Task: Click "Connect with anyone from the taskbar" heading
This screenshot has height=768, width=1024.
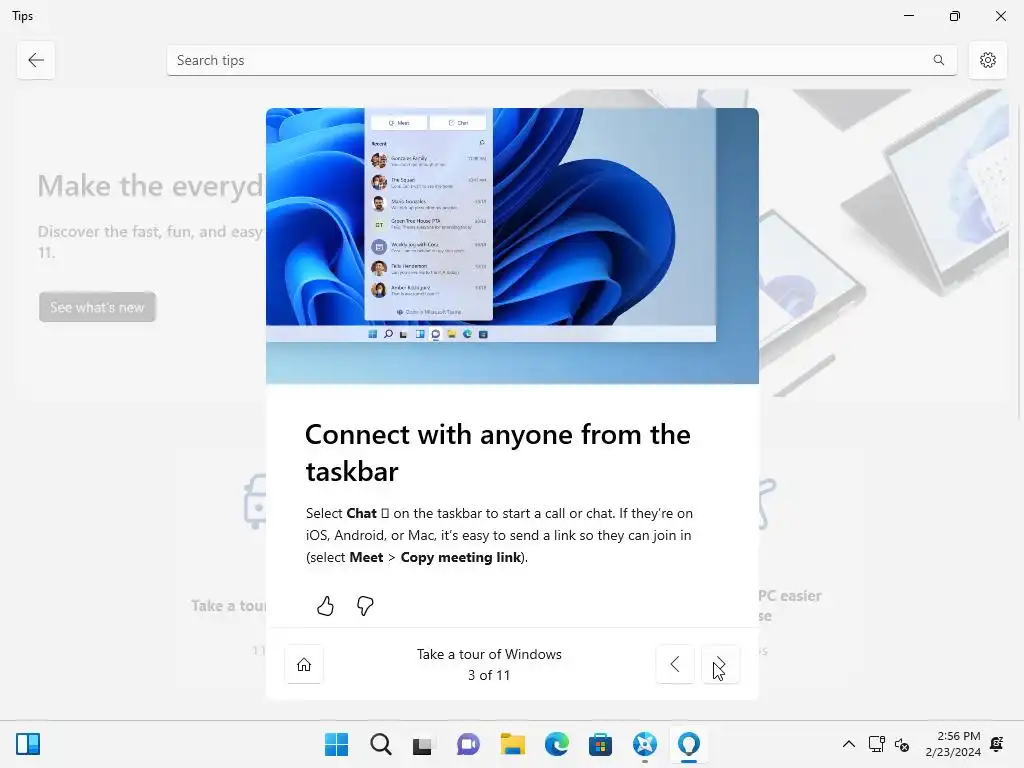Action: (x=498, y=453)
